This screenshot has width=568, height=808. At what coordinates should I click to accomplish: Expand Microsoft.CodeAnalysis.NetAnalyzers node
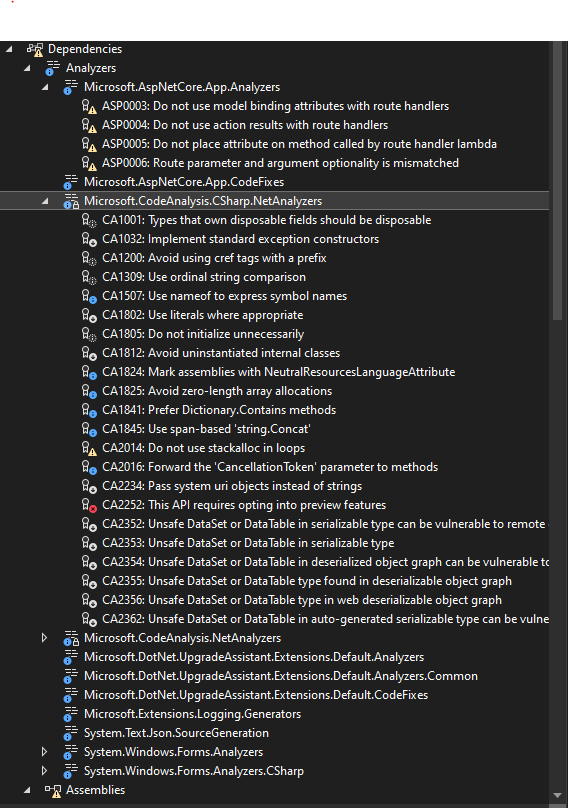click(45, 638)
